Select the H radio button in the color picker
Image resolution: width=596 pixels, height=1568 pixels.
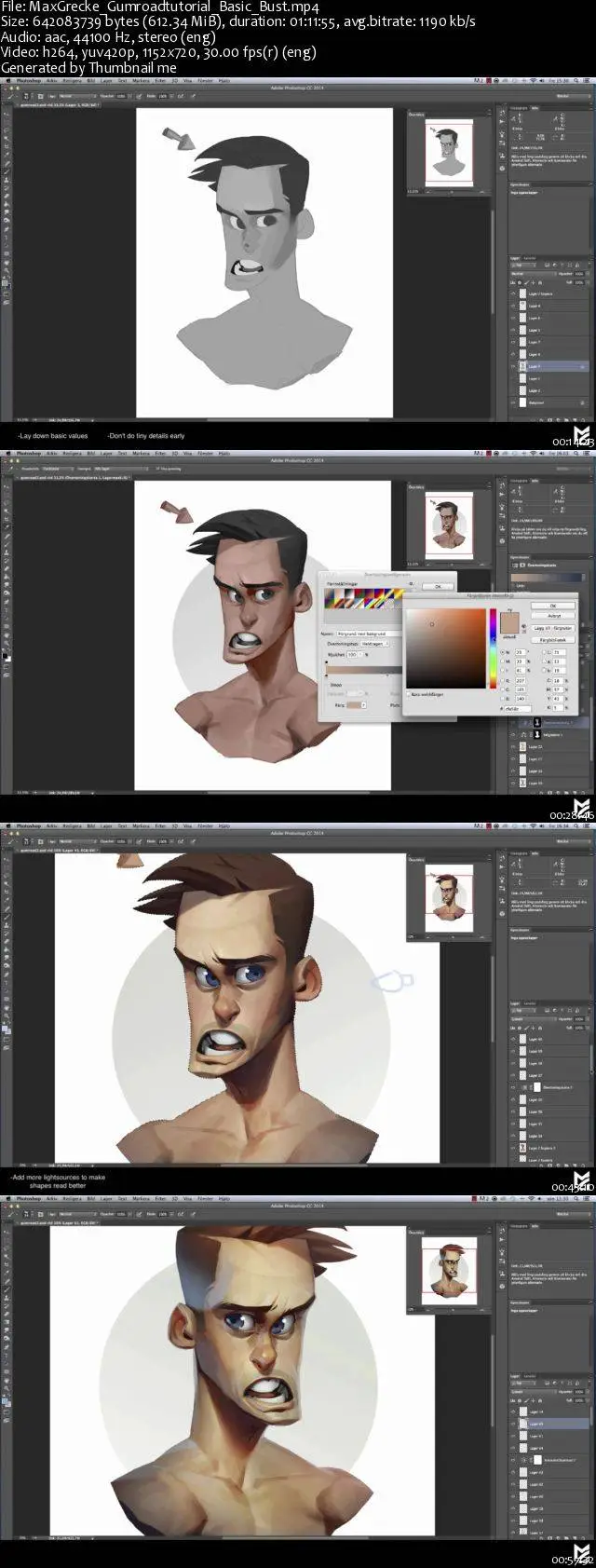pos(503,652)
